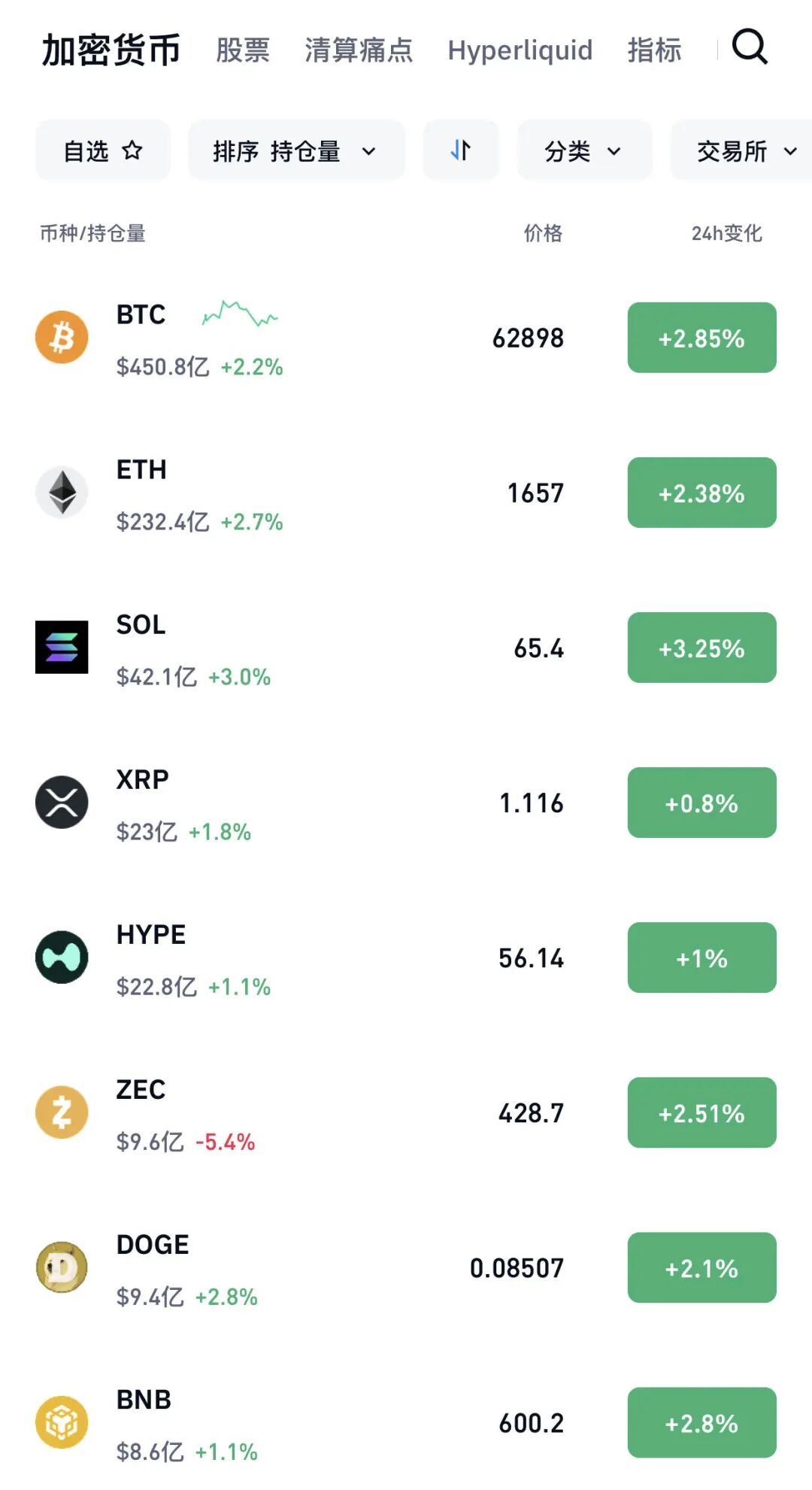Switch to the 股票 tab
Viewport: 812px width, 1490px height.
[243, 50]
